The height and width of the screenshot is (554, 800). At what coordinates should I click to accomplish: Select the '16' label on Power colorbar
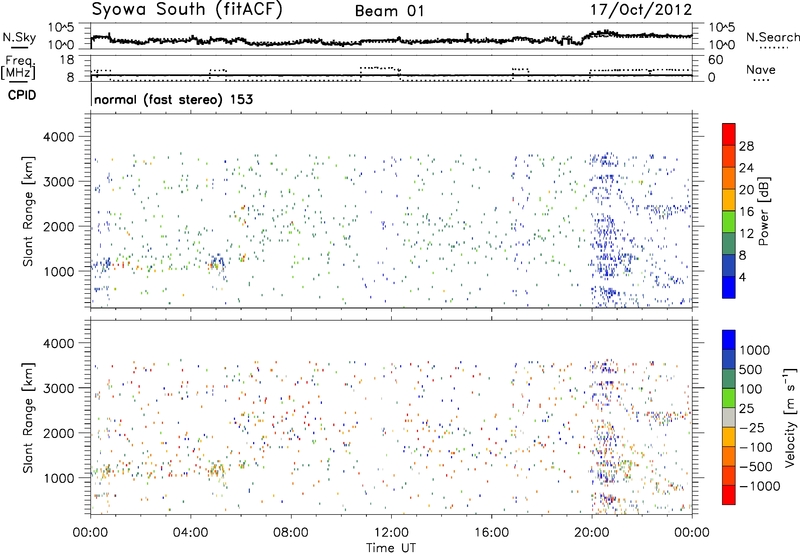click(x=746, y=212)
